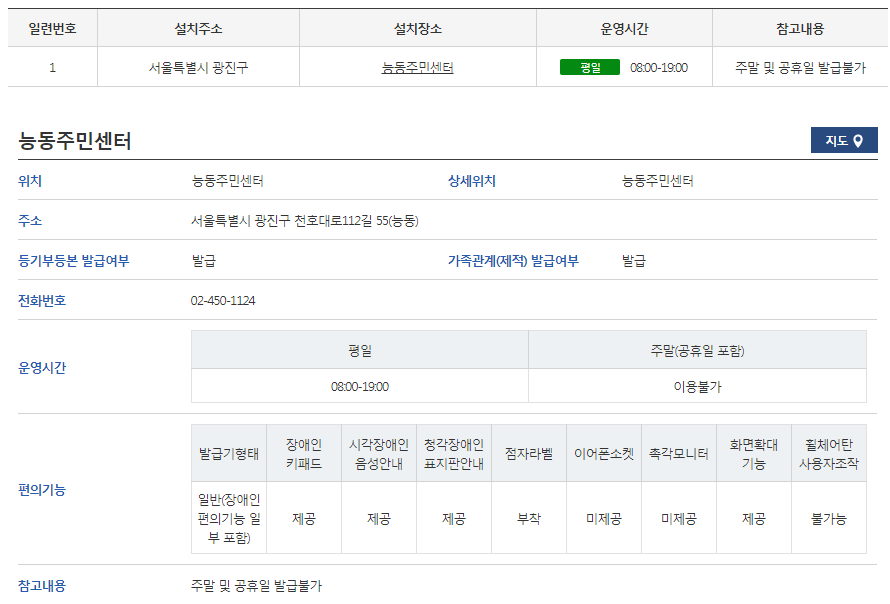Open the 지도 map button
The width and height of the screenshot is (890, 604).
[843, 140]
